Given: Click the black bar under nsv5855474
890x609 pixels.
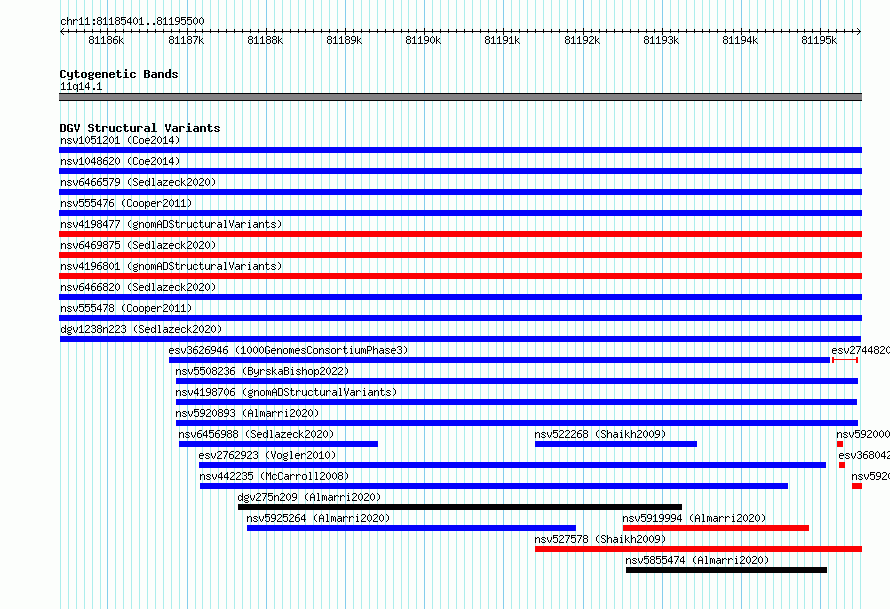Looking at the screenshot, I should pos(727,570).
